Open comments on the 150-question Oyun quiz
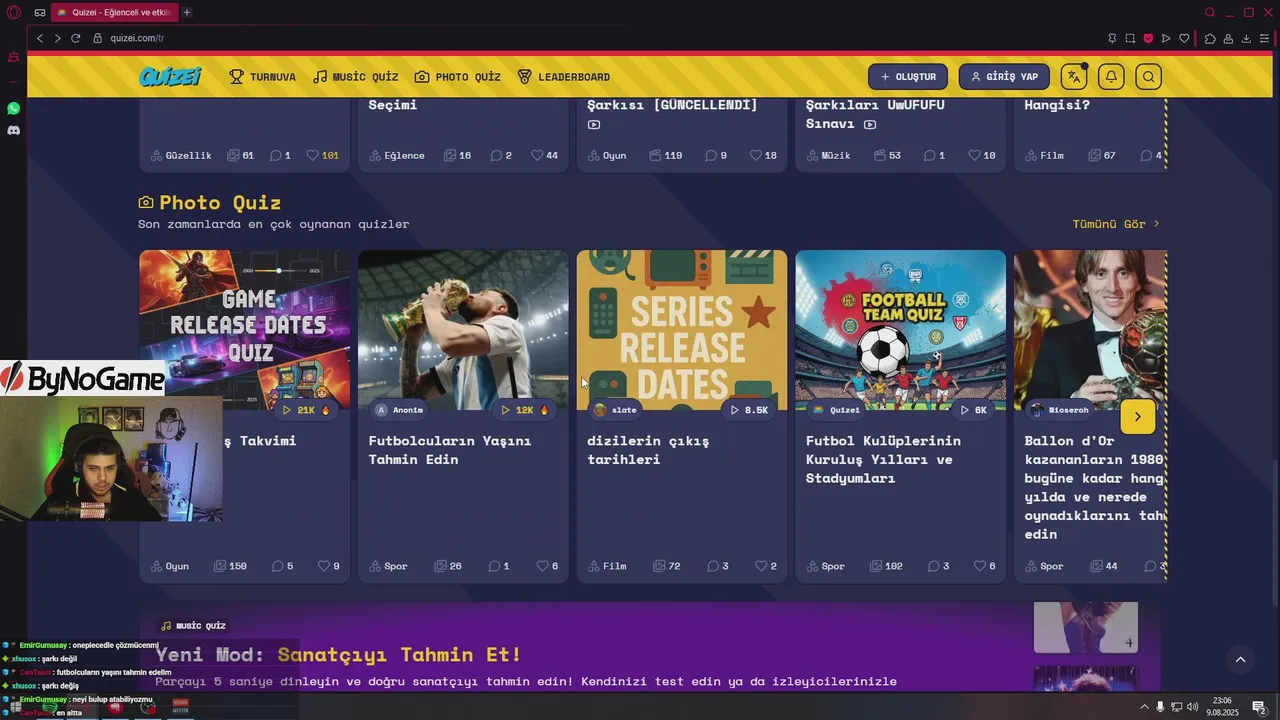The image size is (1280, 720). pyautogui.click(x=282, y=566)
